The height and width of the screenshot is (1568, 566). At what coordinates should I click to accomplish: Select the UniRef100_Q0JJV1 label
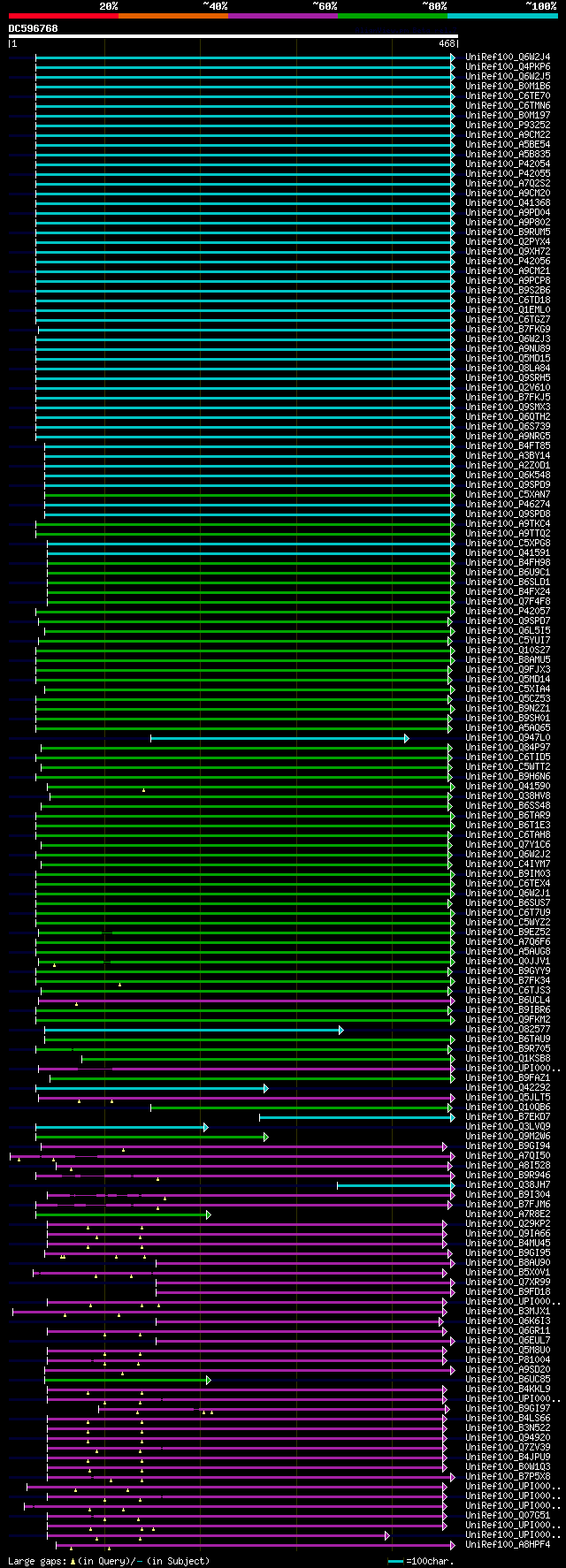click(508, 961)
